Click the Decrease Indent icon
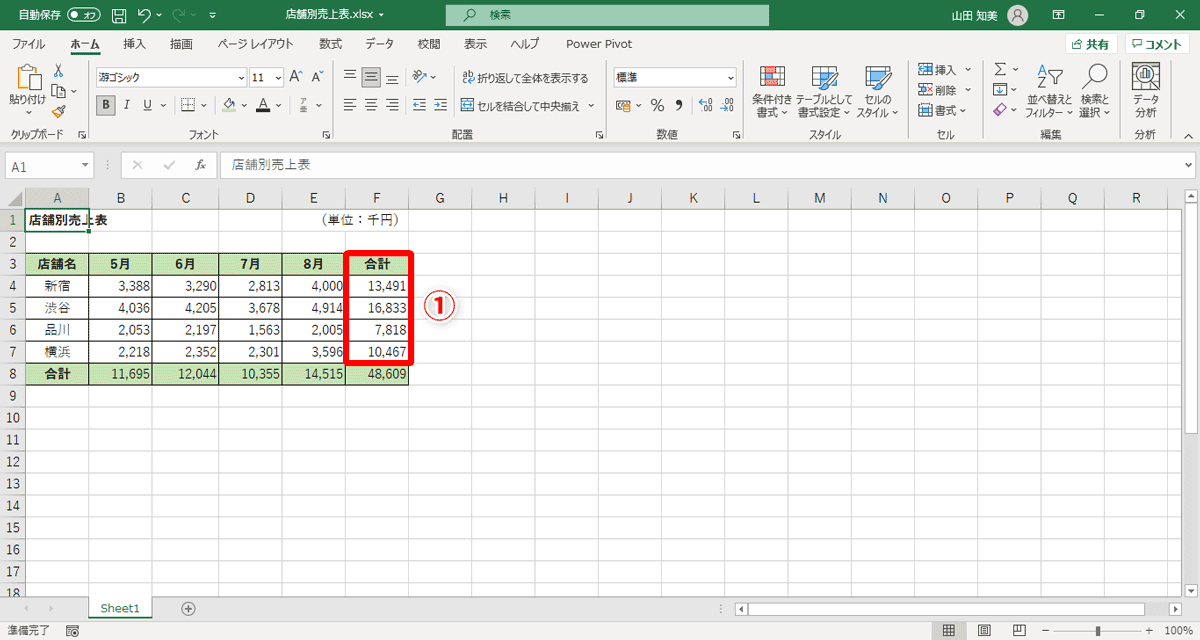 (419, 104)
